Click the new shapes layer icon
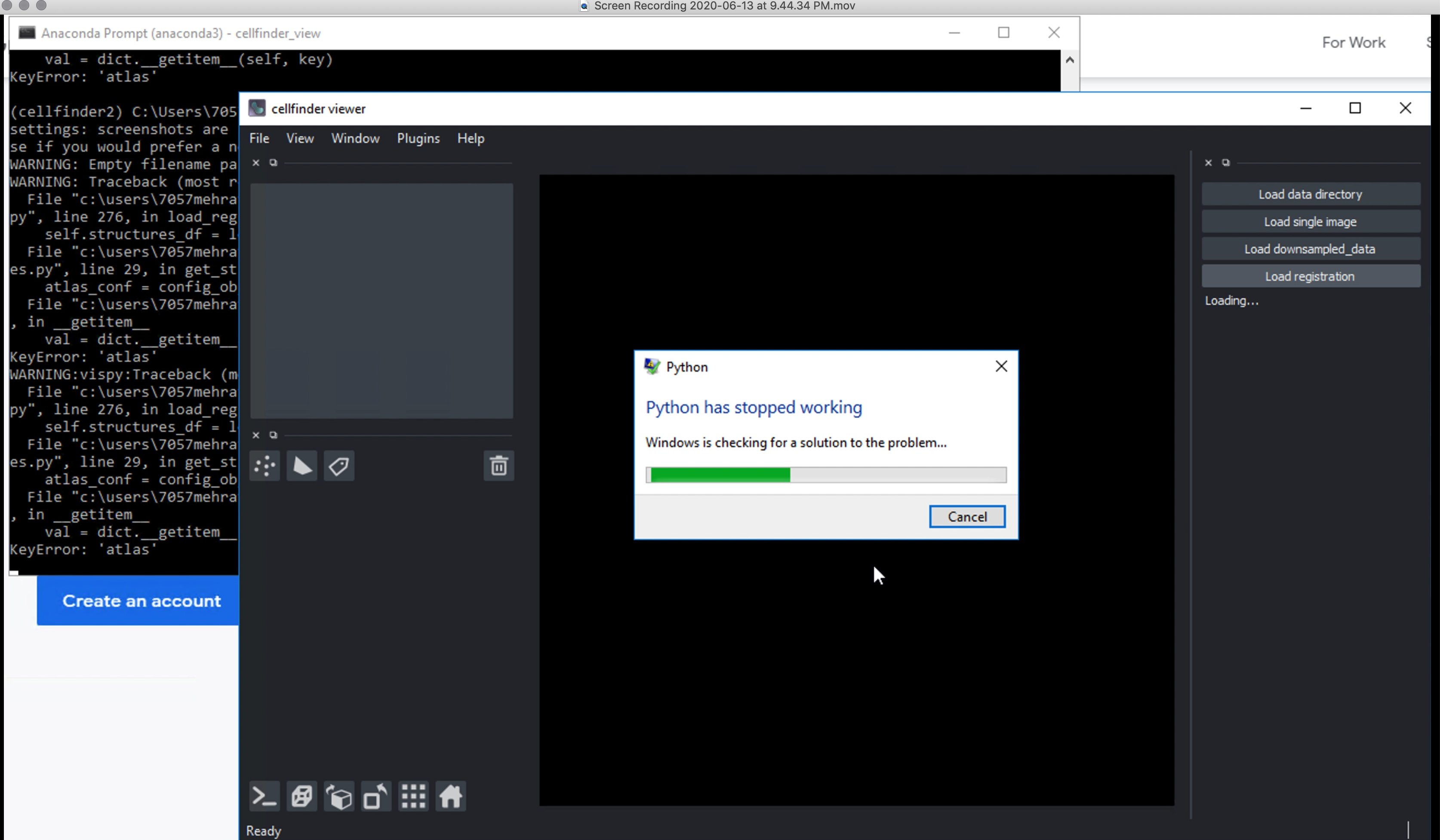 [302, 466]
